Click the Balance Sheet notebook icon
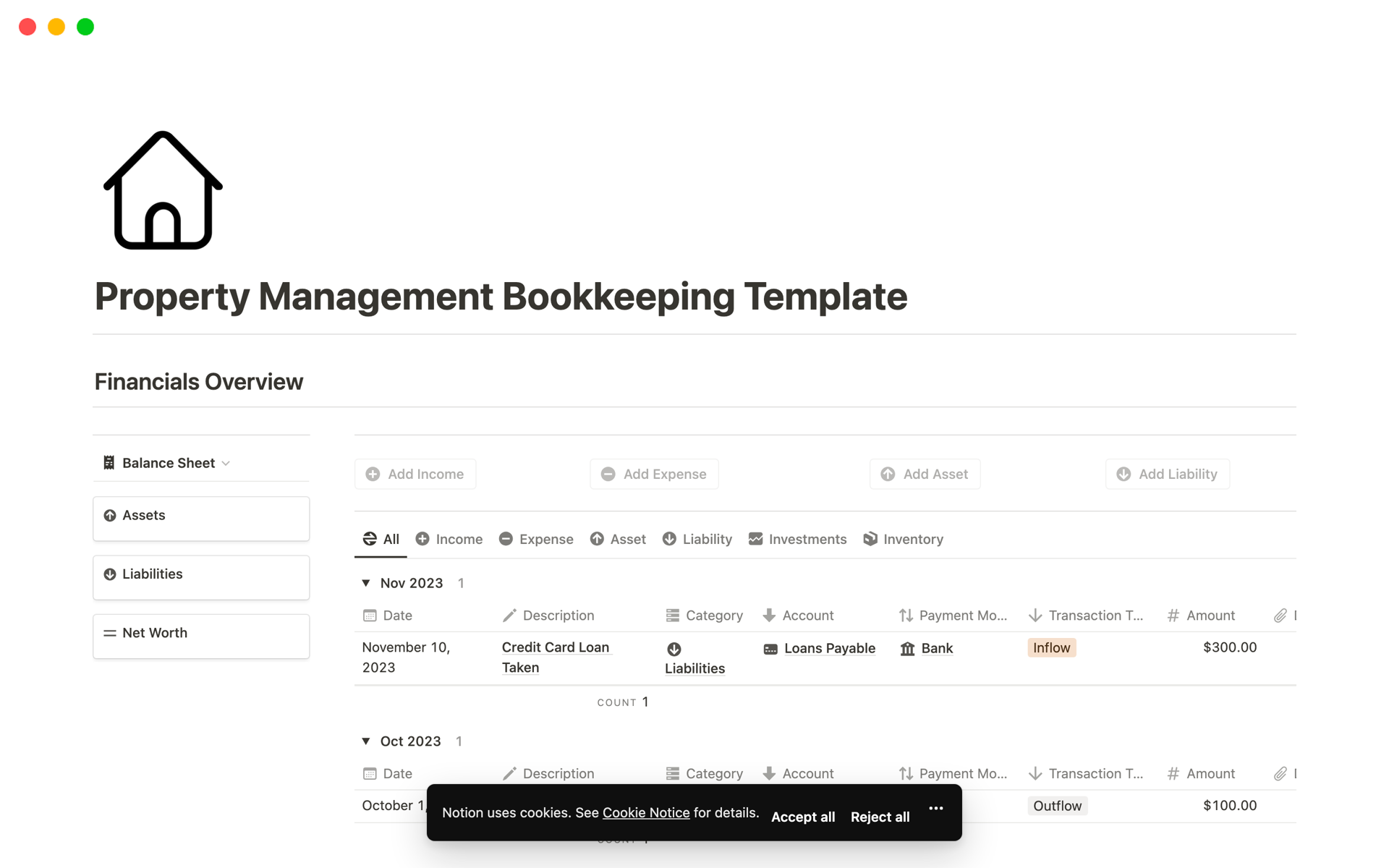Image resolution: width=1389 pixels, height=868 pixels. (109, 462)
